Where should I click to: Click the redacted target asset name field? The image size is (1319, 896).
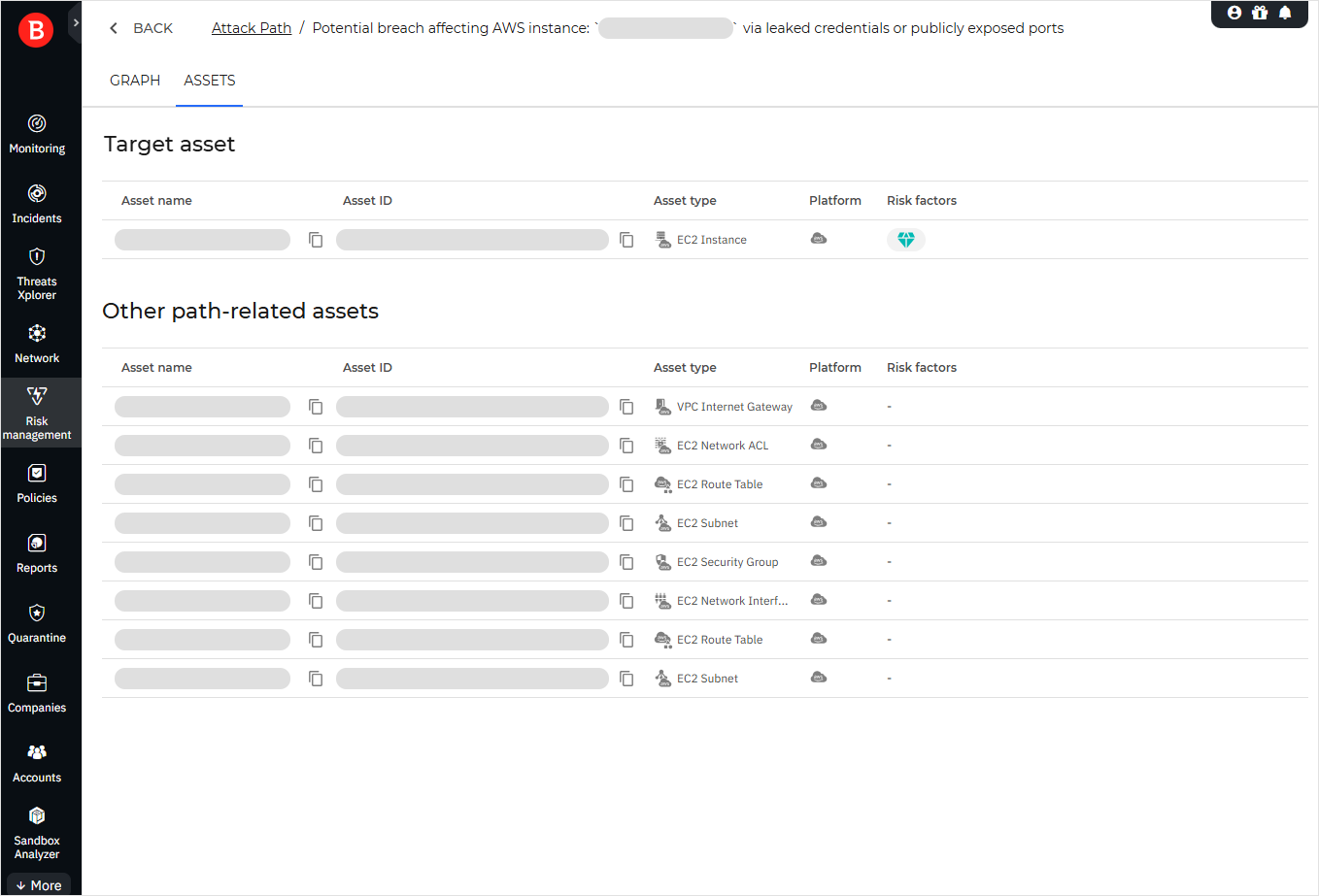click(x=202, y=240)
